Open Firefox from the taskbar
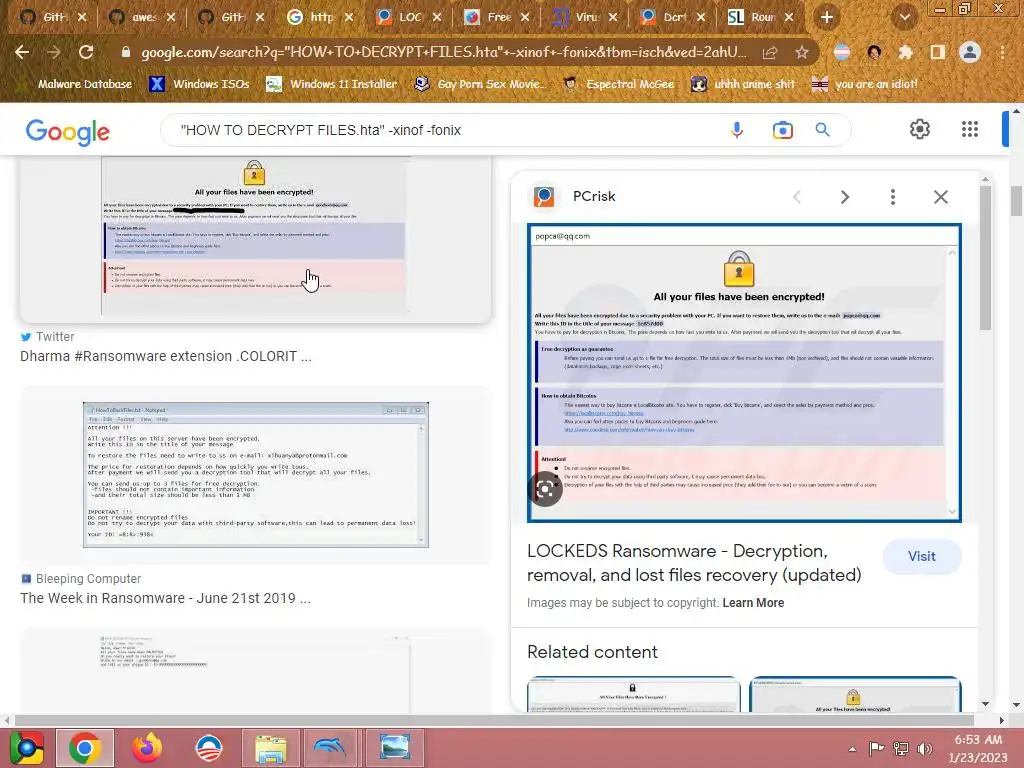 [x=147, y=748]
